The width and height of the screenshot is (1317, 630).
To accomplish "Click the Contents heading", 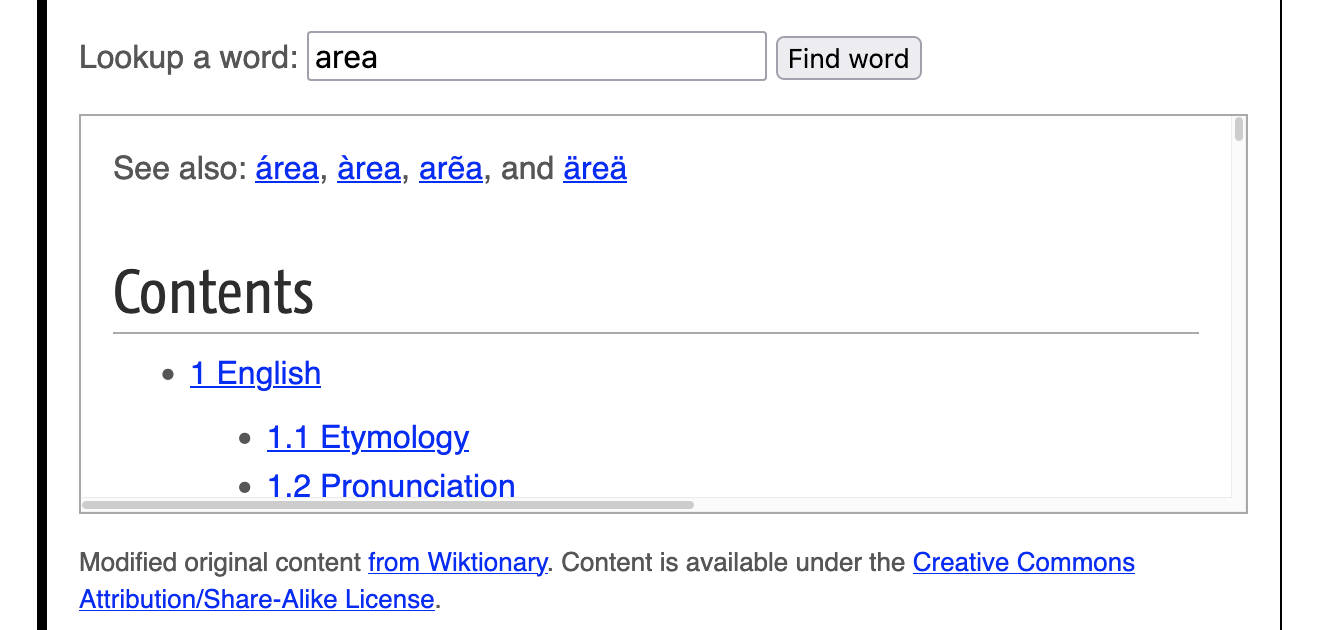I will coord(213,292).
